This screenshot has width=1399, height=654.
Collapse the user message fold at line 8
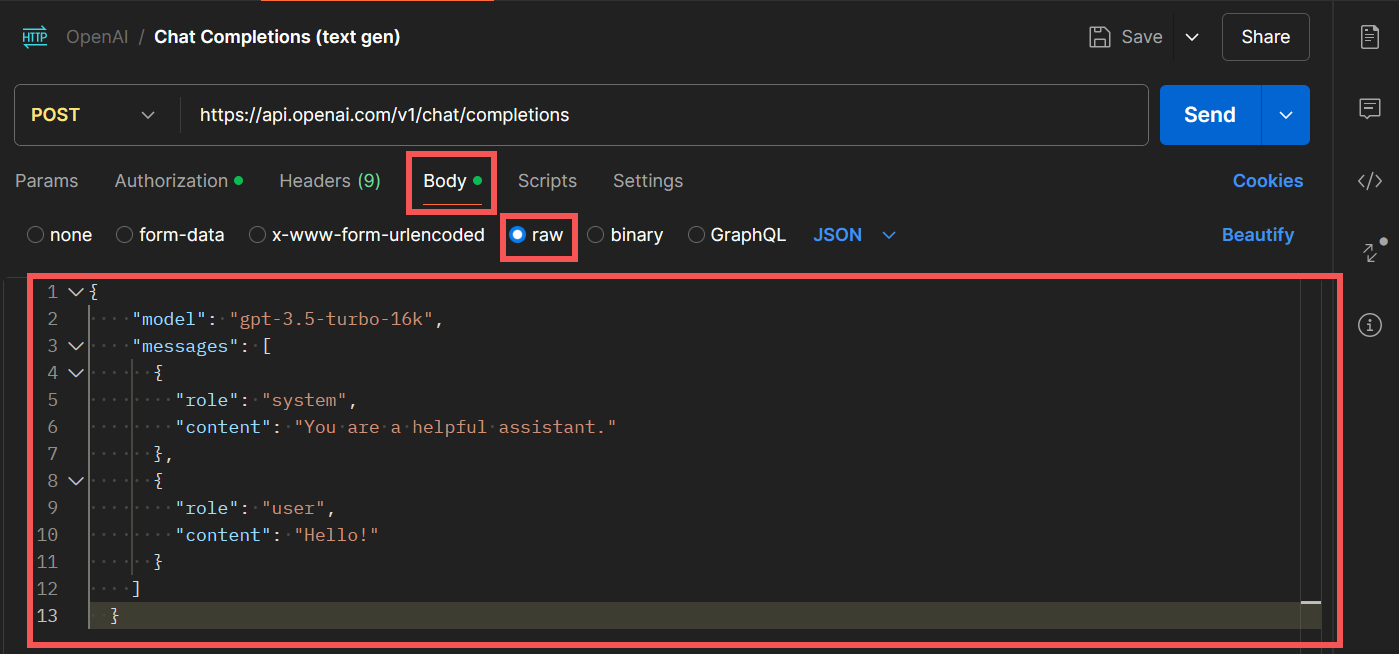(x=75, y=481)
